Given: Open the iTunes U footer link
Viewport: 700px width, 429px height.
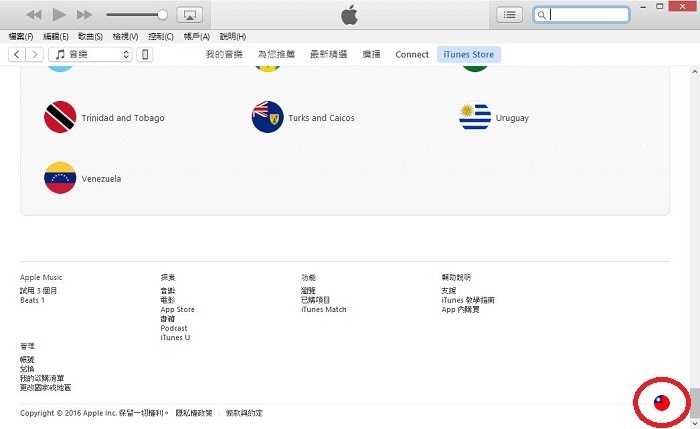Looking at the screenshot, I should [x=175, y=337].
